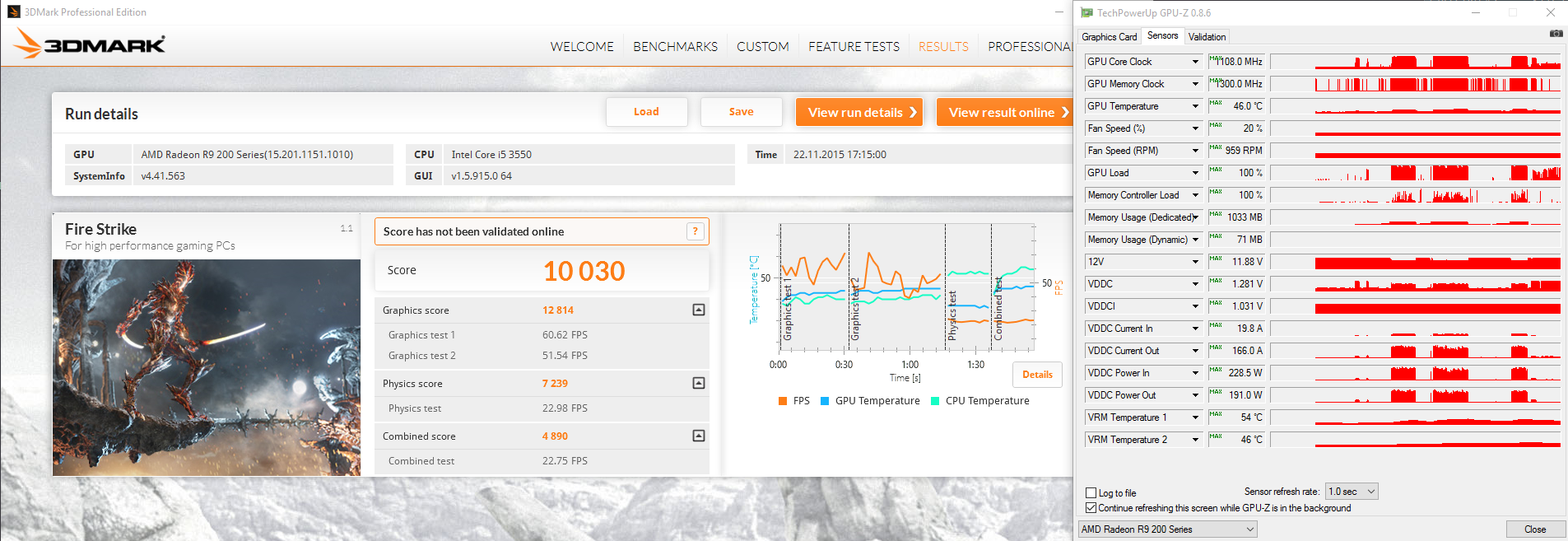The height and width of the screenshot is (541, 1568).
Task: Click CPU value Intel Core i5 3550
Action: (491, 155)
